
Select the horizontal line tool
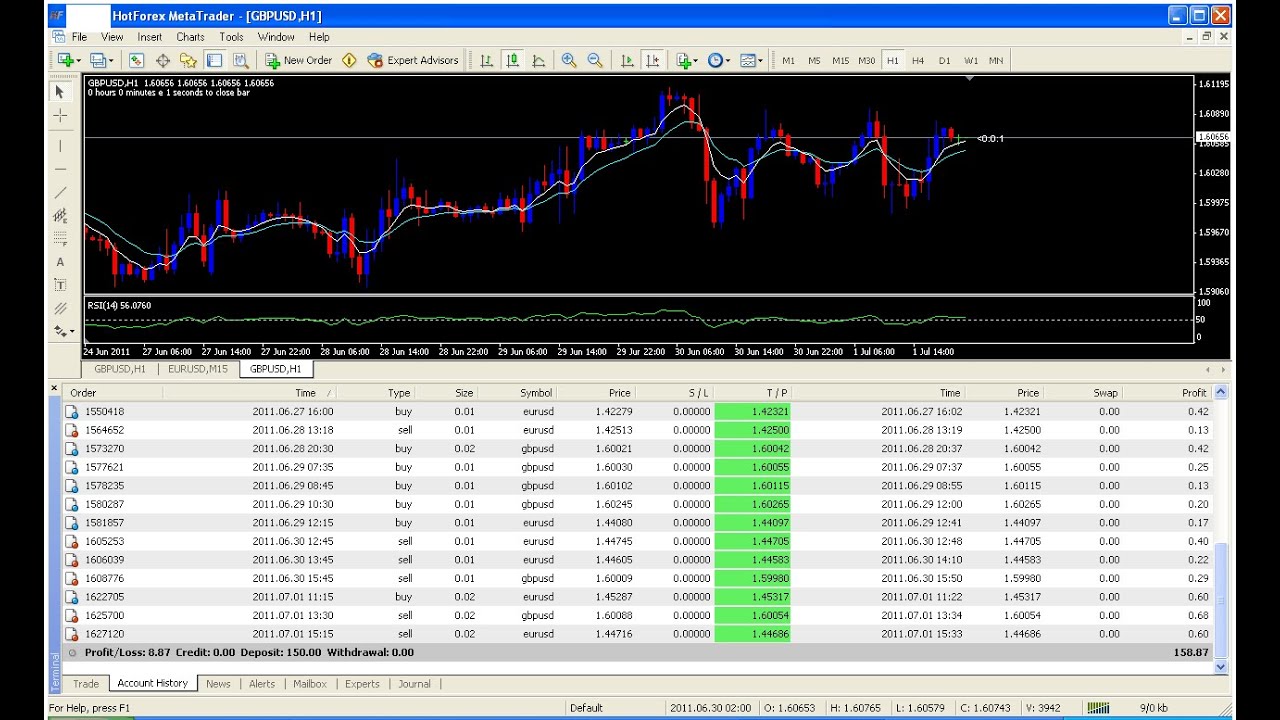point(60,169)
